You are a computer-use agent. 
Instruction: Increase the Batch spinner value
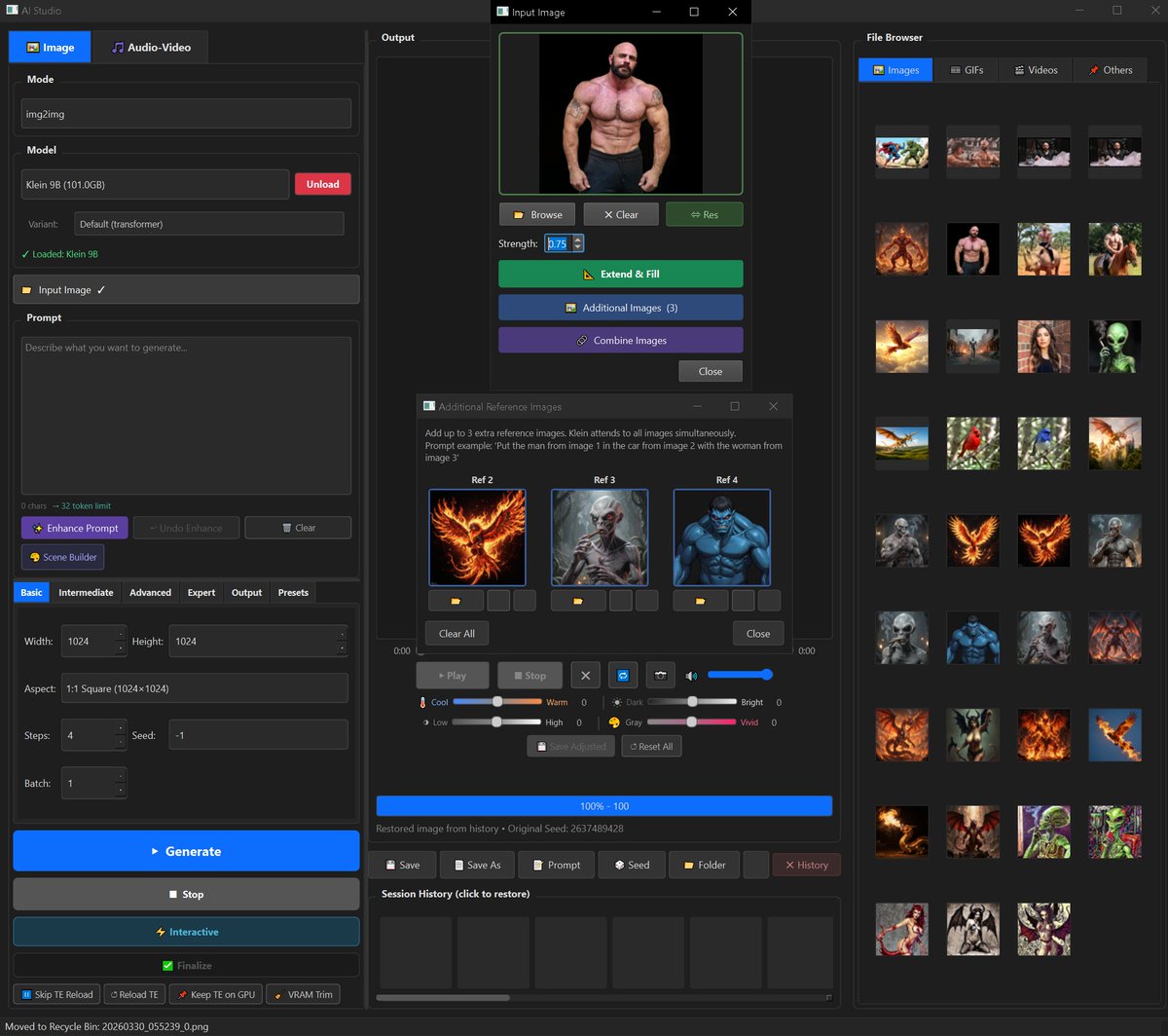click(x=120, y=775)
